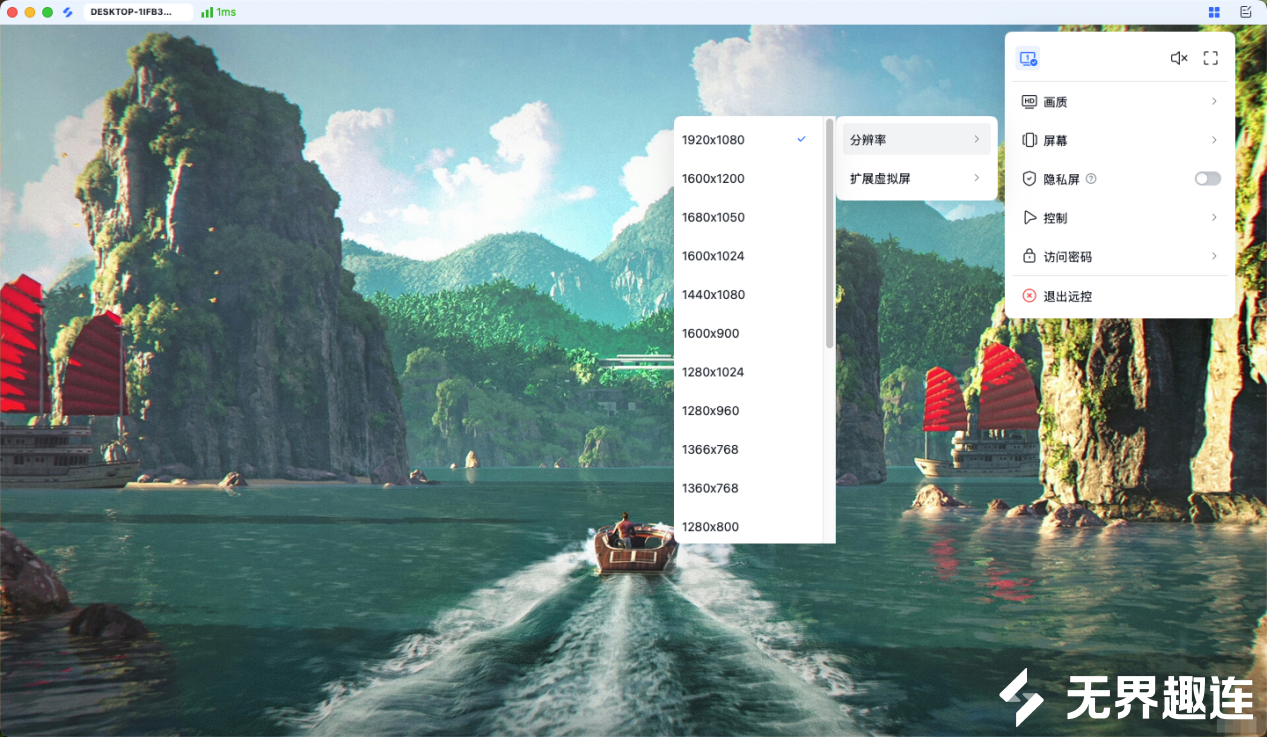
Task: Click the blue app logo in title bar
Action: tap(68, 12)
